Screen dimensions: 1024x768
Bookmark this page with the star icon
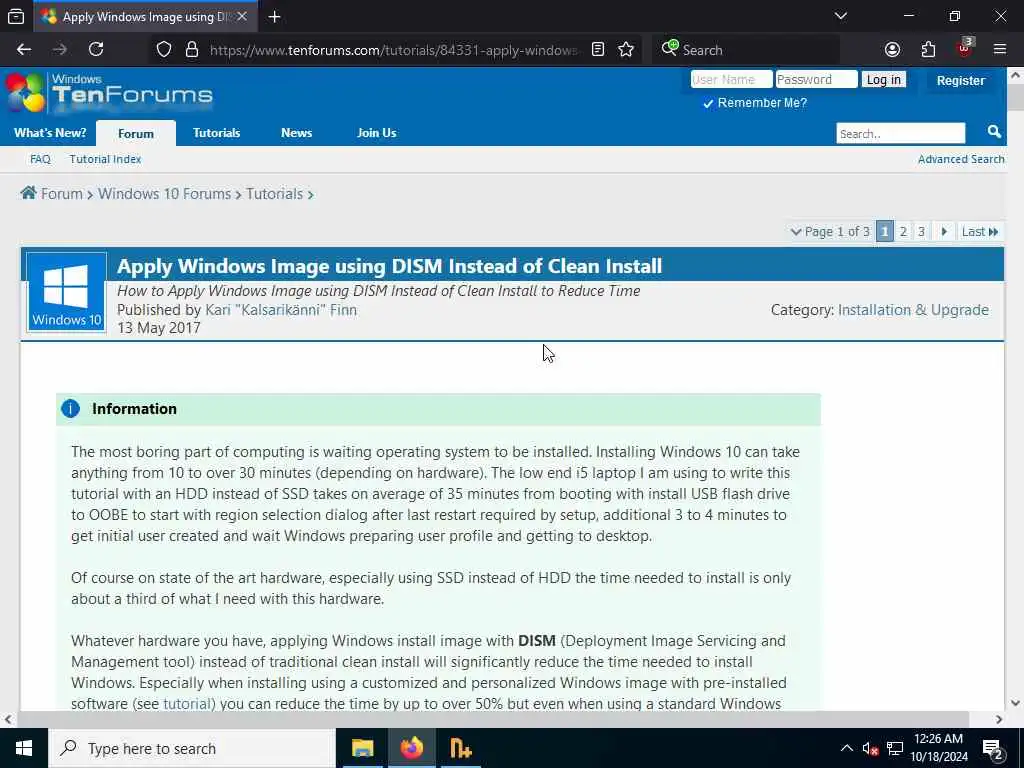[626, 50]
